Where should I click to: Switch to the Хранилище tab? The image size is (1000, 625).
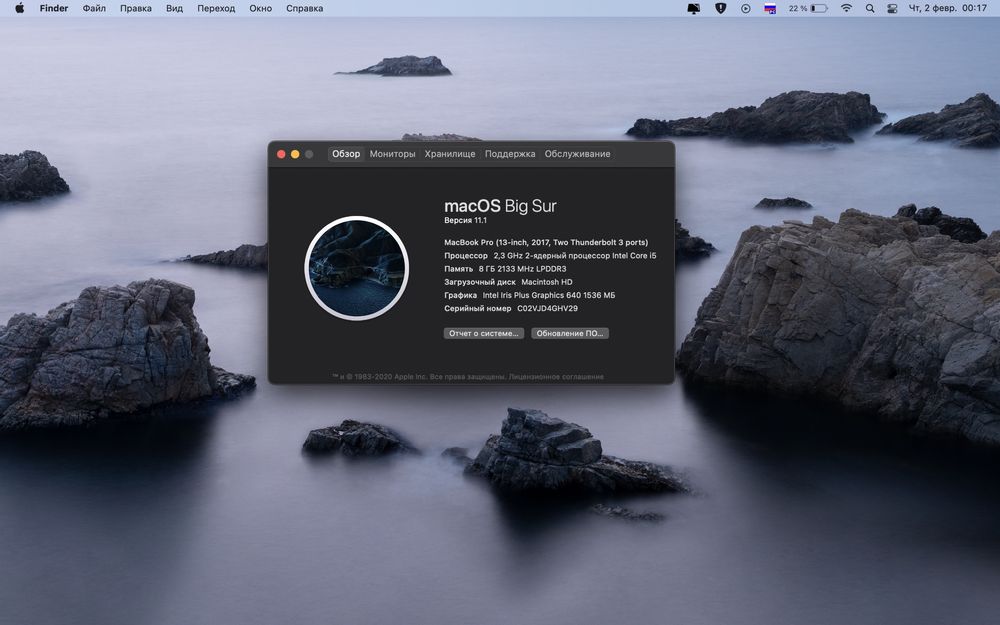449,154
